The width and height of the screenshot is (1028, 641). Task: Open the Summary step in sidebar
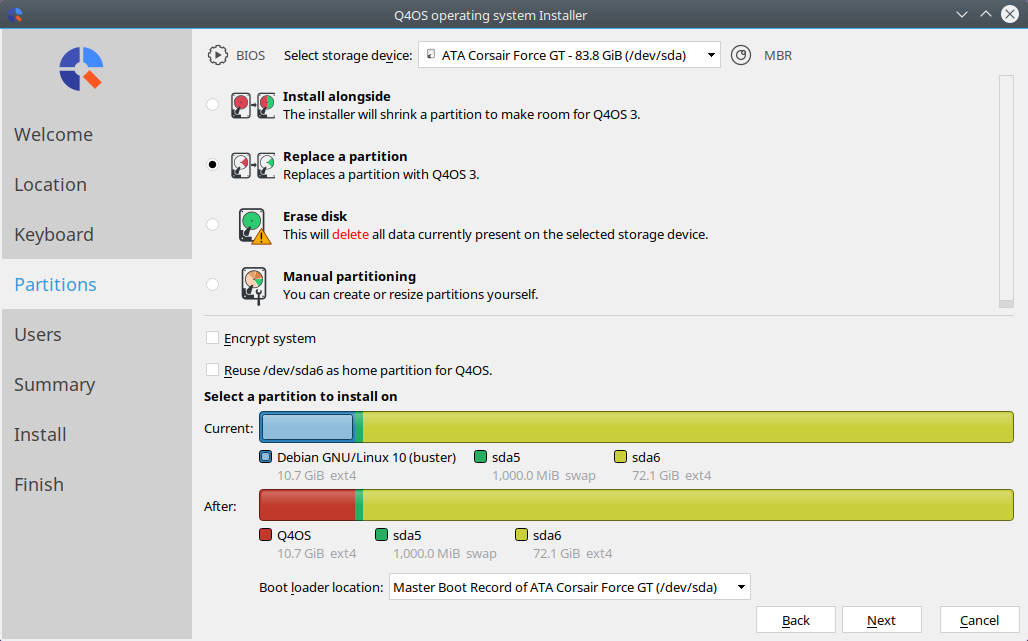(x=54, y=384)
